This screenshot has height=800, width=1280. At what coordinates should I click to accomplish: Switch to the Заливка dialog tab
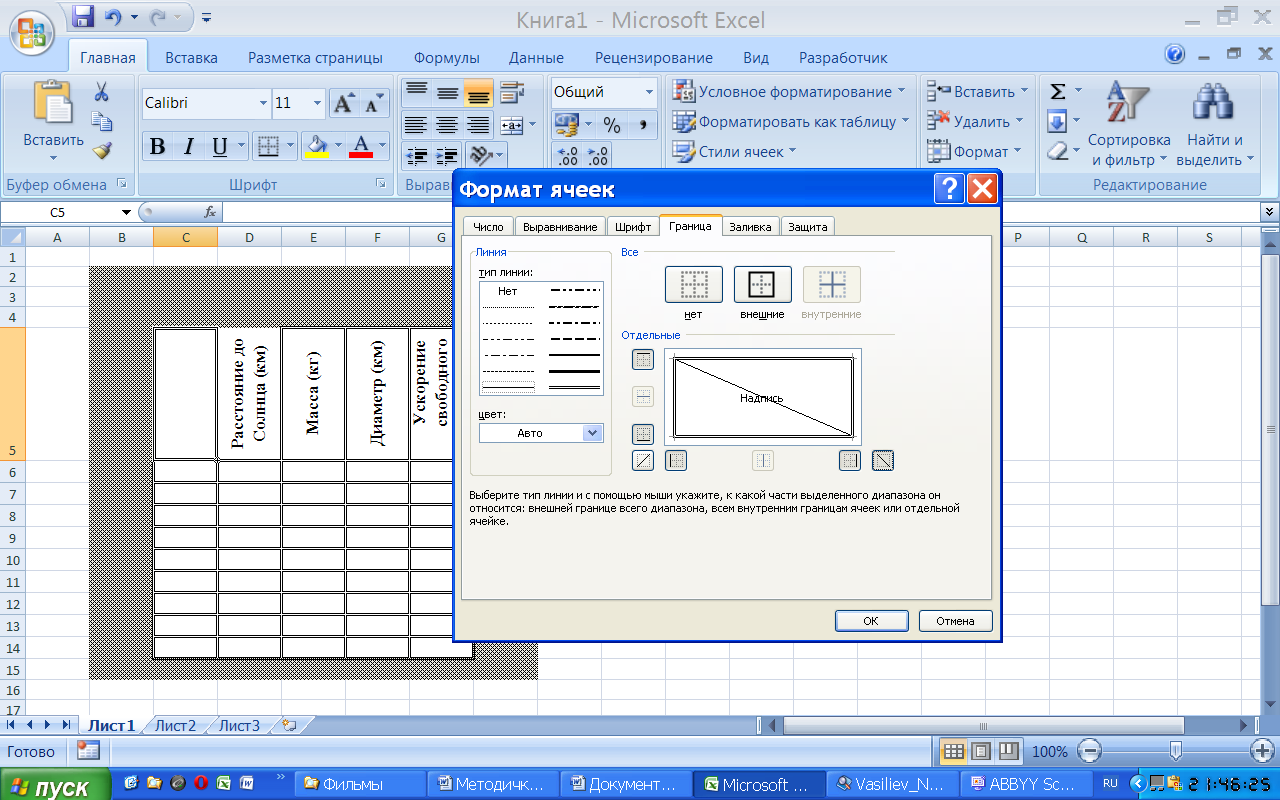click(750, 227)
